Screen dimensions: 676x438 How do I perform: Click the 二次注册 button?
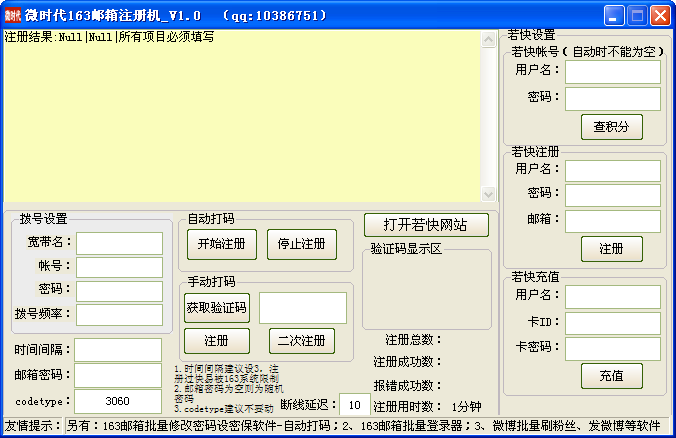pyautogui.click(x=302, y=341)
